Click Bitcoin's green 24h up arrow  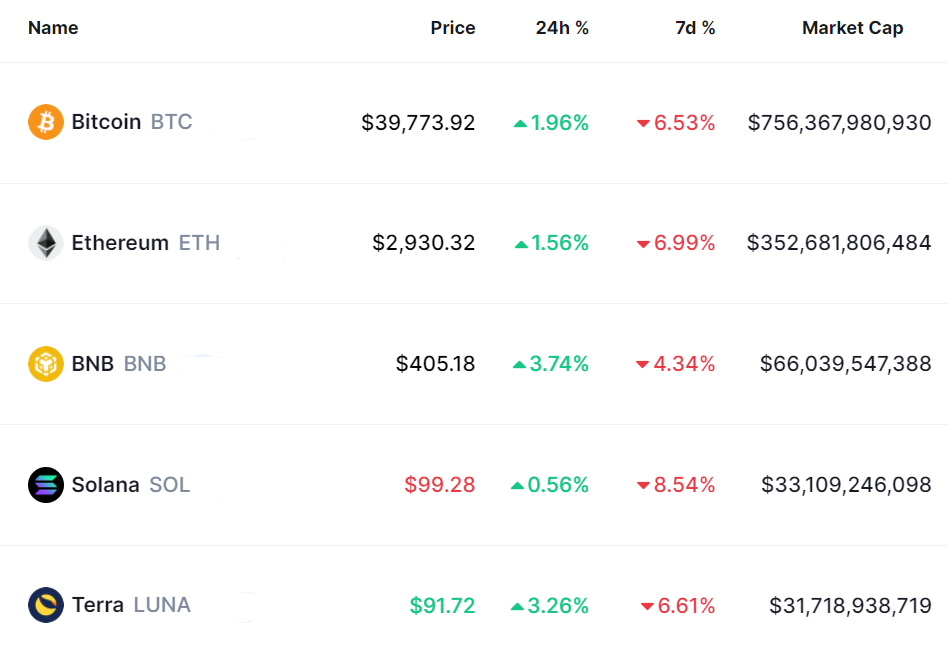pyautogui.click(x=520, y=123)
